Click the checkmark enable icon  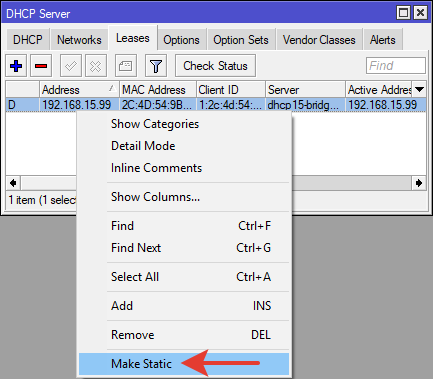point(71,66)
